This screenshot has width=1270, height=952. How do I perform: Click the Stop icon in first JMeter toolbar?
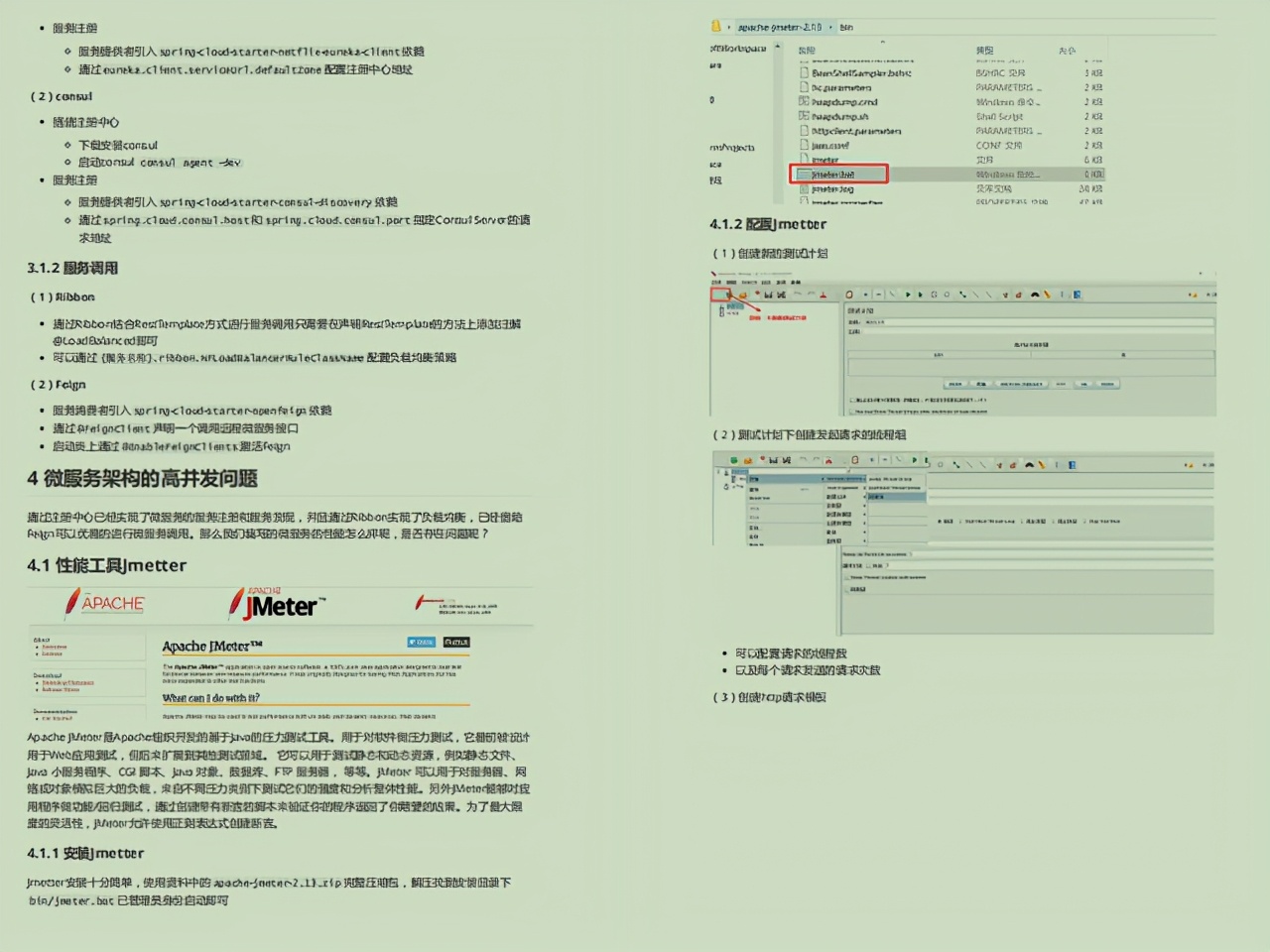tap(934, 295)
